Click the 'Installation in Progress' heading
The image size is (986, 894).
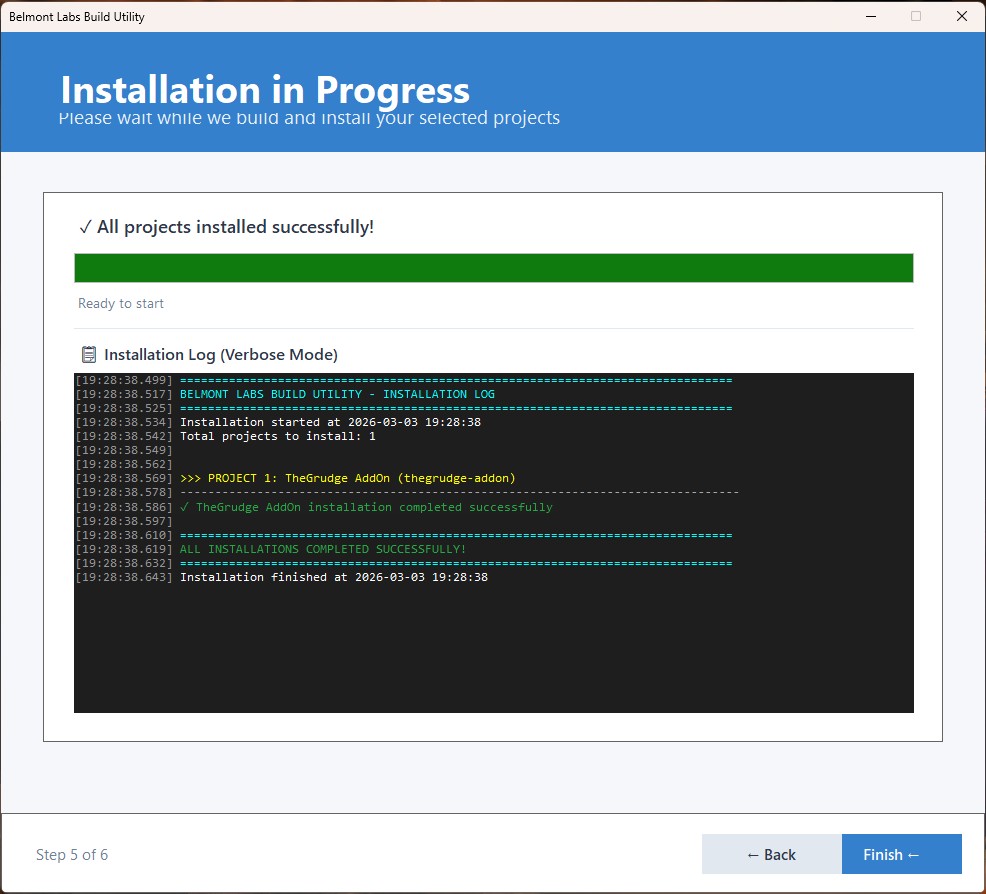tap(265, 90)
